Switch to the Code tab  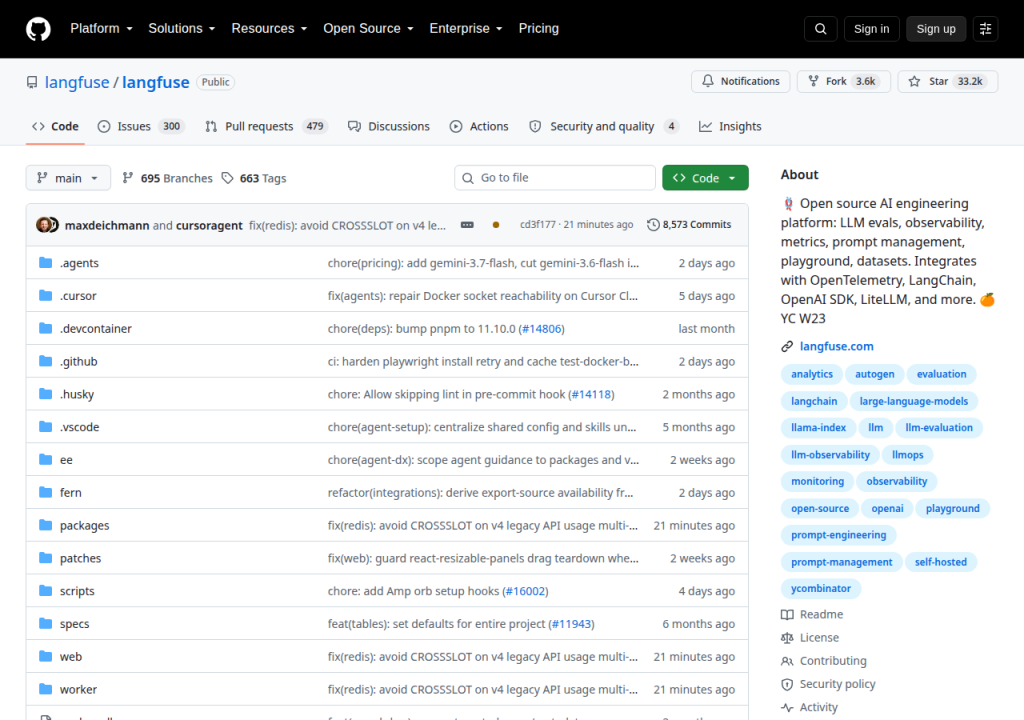(56, 126)
